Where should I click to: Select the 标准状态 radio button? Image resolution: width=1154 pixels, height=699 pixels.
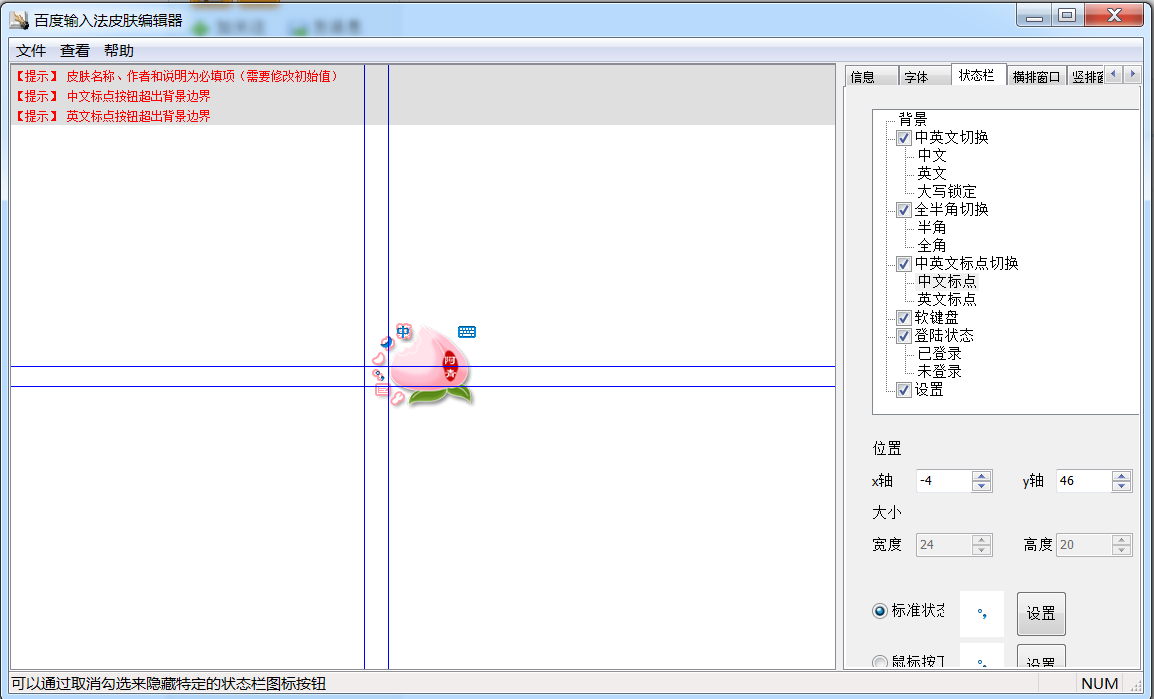879,611
